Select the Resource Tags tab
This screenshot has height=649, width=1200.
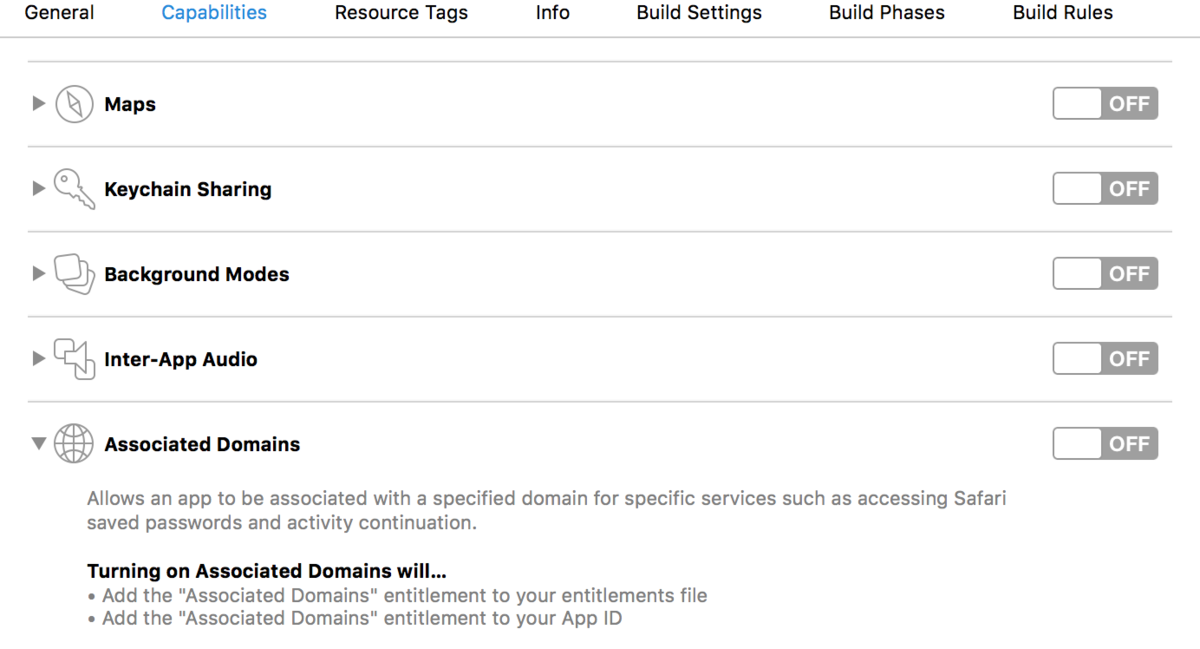pyautogui.click(x=401, y=13)
